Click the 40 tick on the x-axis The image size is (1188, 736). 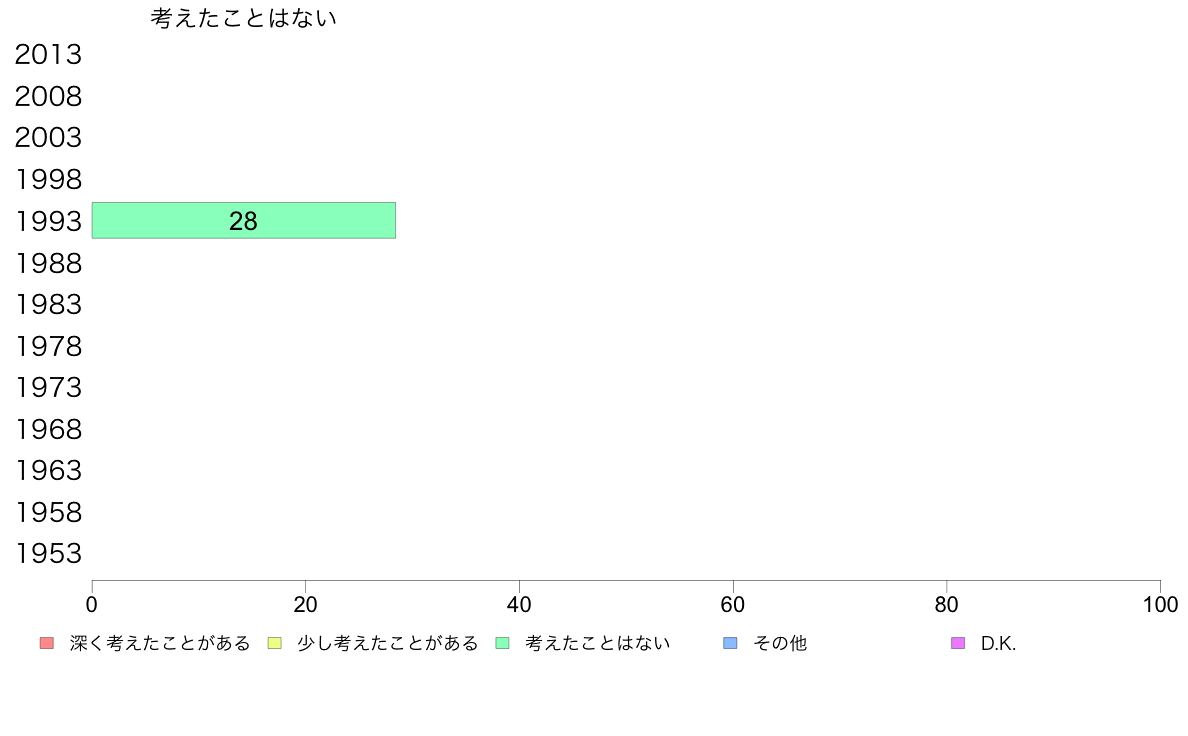[x=519, y=604]
